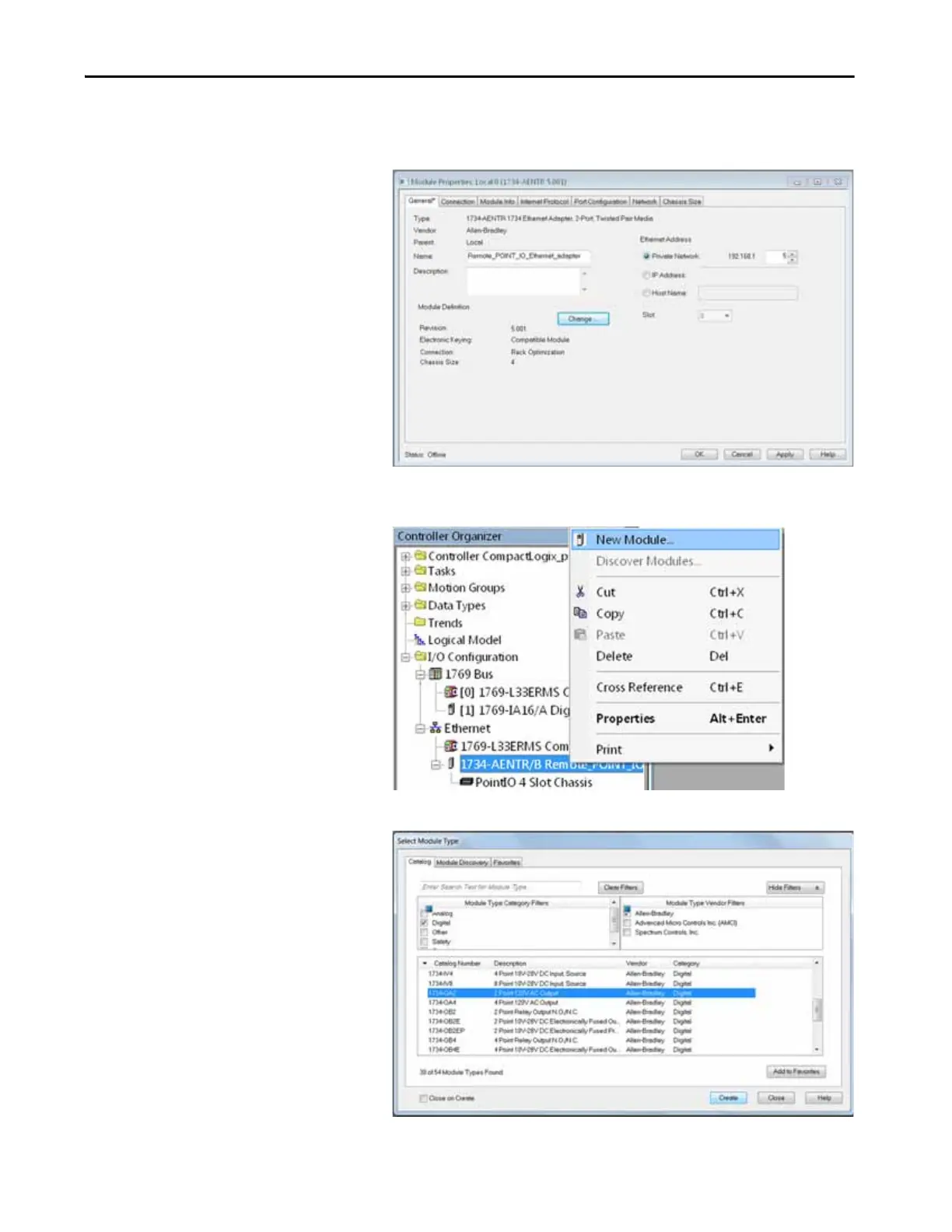This screenshot has width=952, height=1232.
Task: Enable the Analog category filter checkbox
Action: coord(424,913)
